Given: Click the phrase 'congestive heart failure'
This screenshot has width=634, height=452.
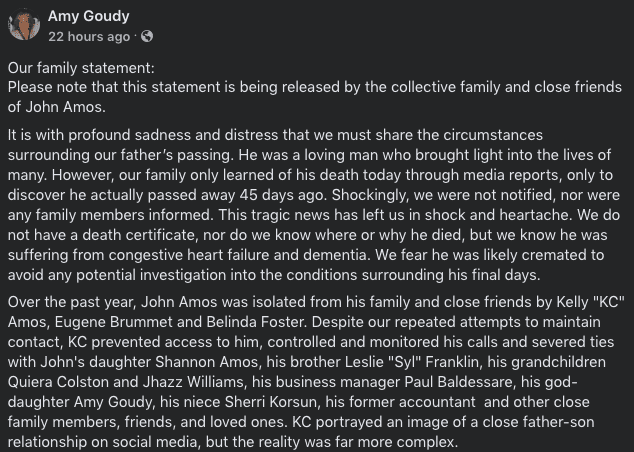Looking at the screenshot, I should 189,255.
